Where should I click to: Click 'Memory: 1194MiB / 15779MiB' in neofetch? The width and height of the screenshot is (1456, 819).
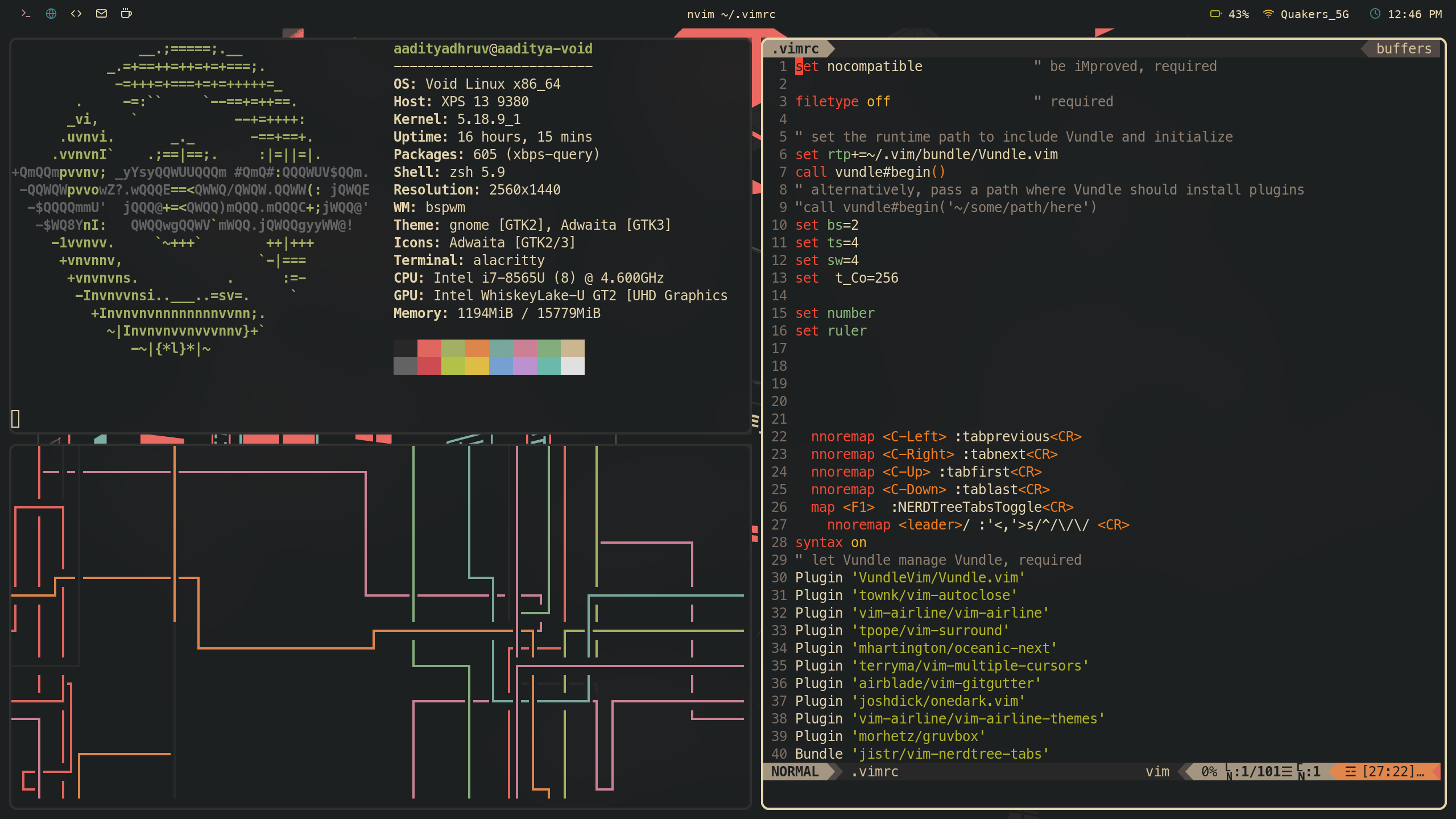click(x=497, y=313)
